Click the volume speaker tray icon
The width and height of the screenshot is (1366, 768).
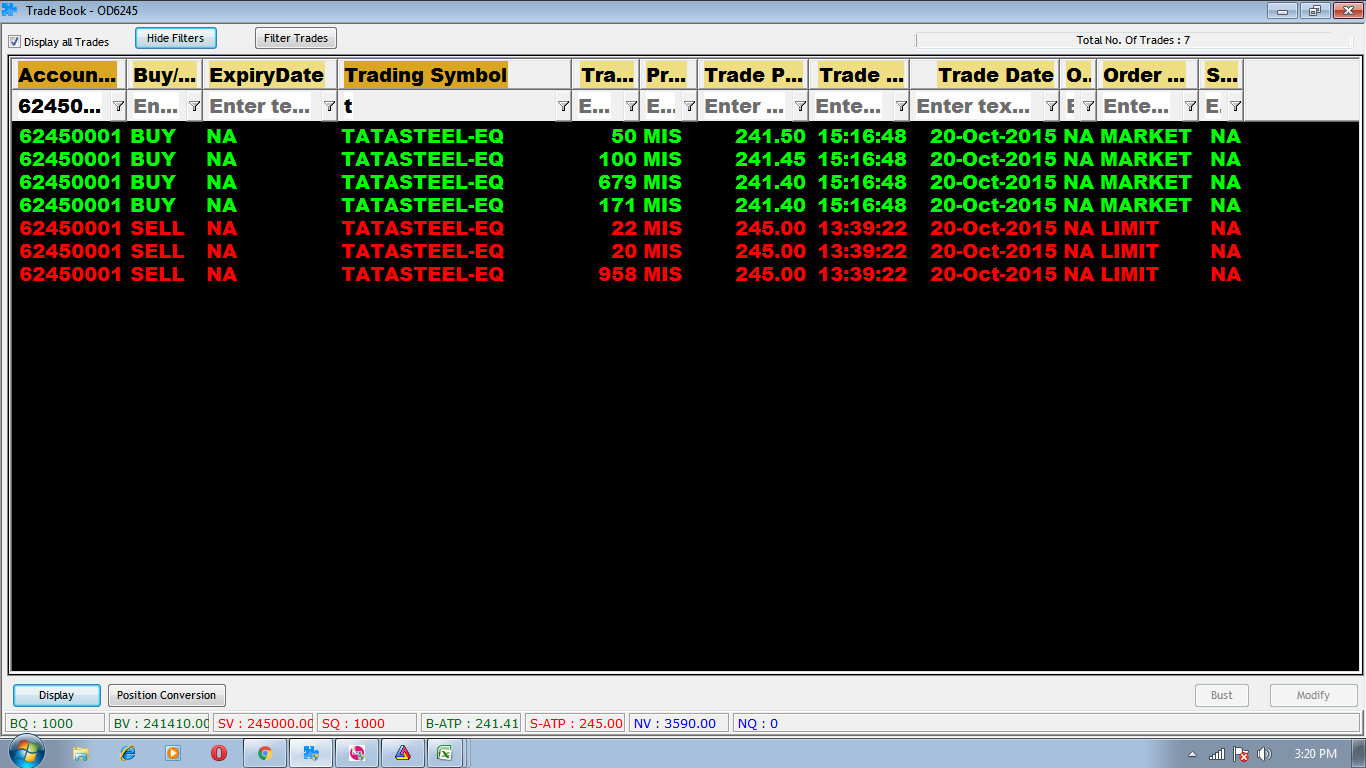pos(1264,754)
